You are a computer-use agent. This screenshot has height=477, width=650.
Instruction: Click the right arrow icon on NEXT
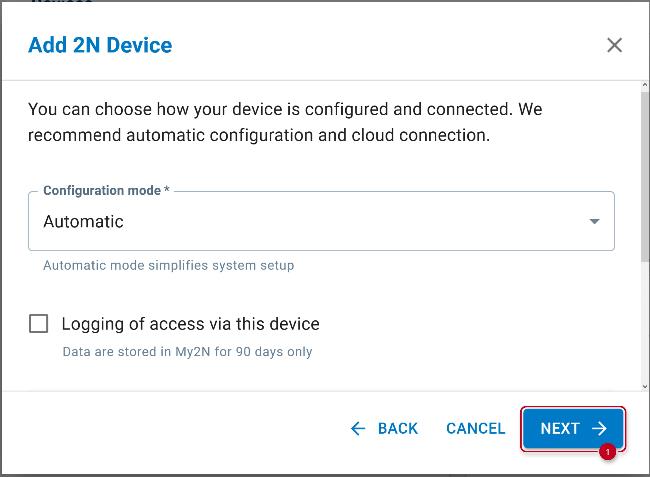tap(599, 428)
